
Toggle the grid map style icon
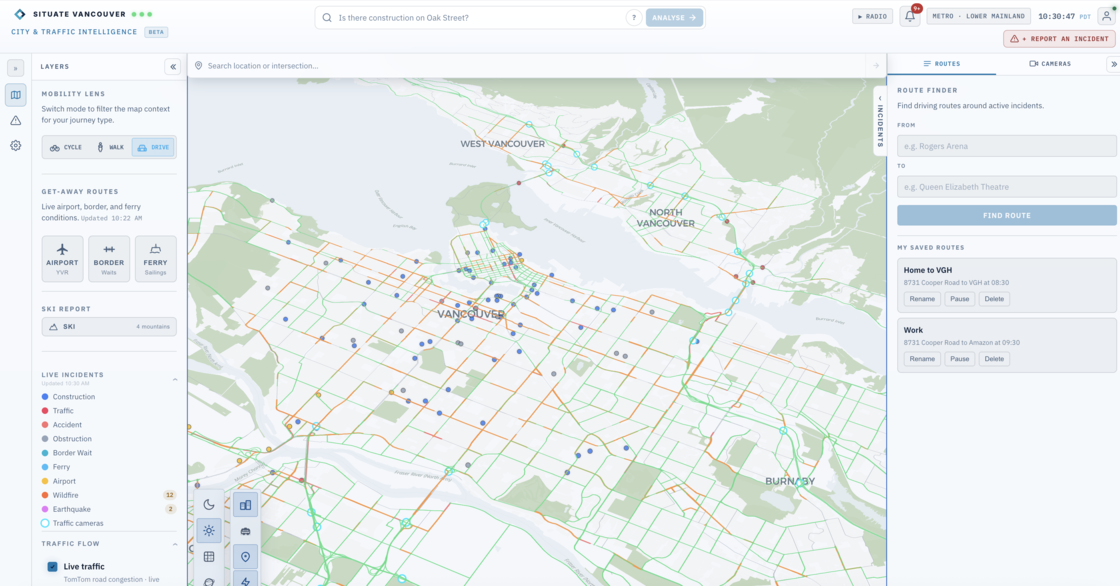point(209,557)
